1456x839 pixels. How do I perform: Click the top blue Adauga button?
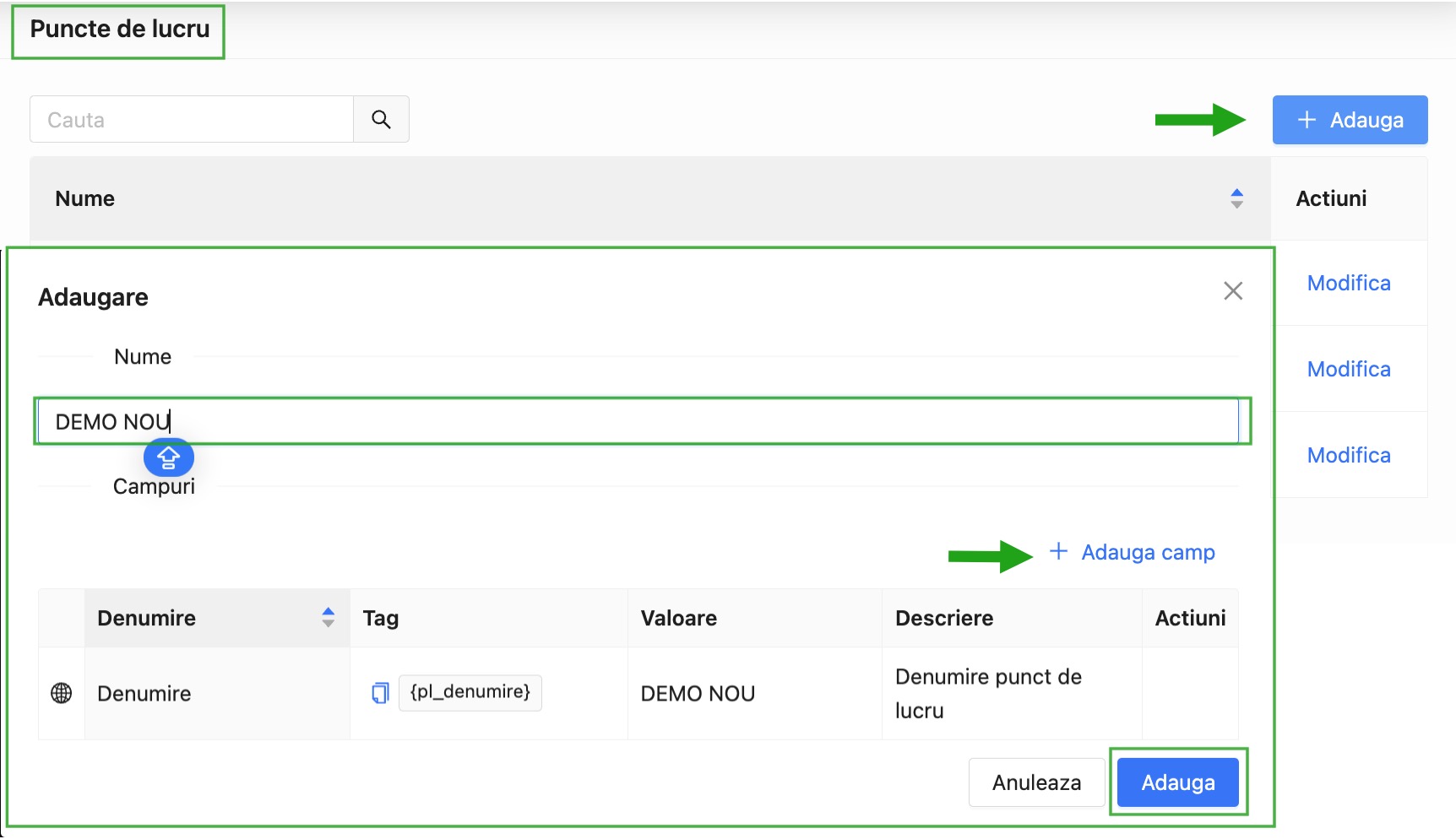[x=1350, y=120]
